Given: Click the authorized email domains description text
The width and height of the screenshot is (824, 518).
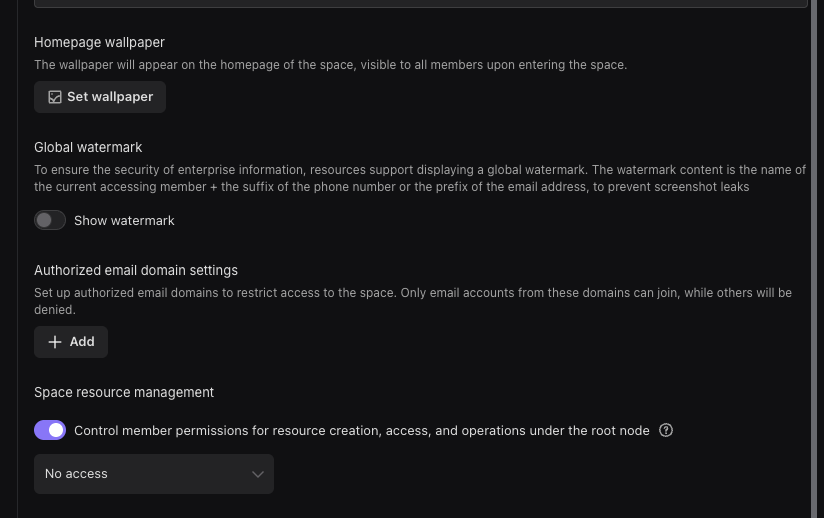Looking at the screenshot, I should (x=412, y=301).
